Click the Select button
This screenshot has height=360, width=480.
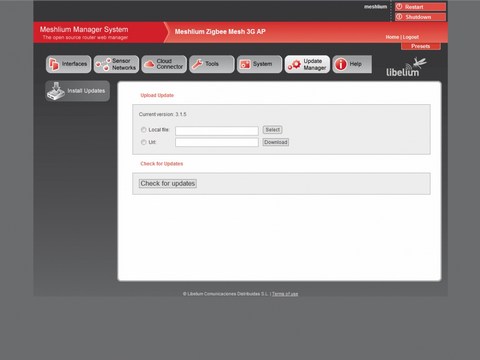[273, 130]
